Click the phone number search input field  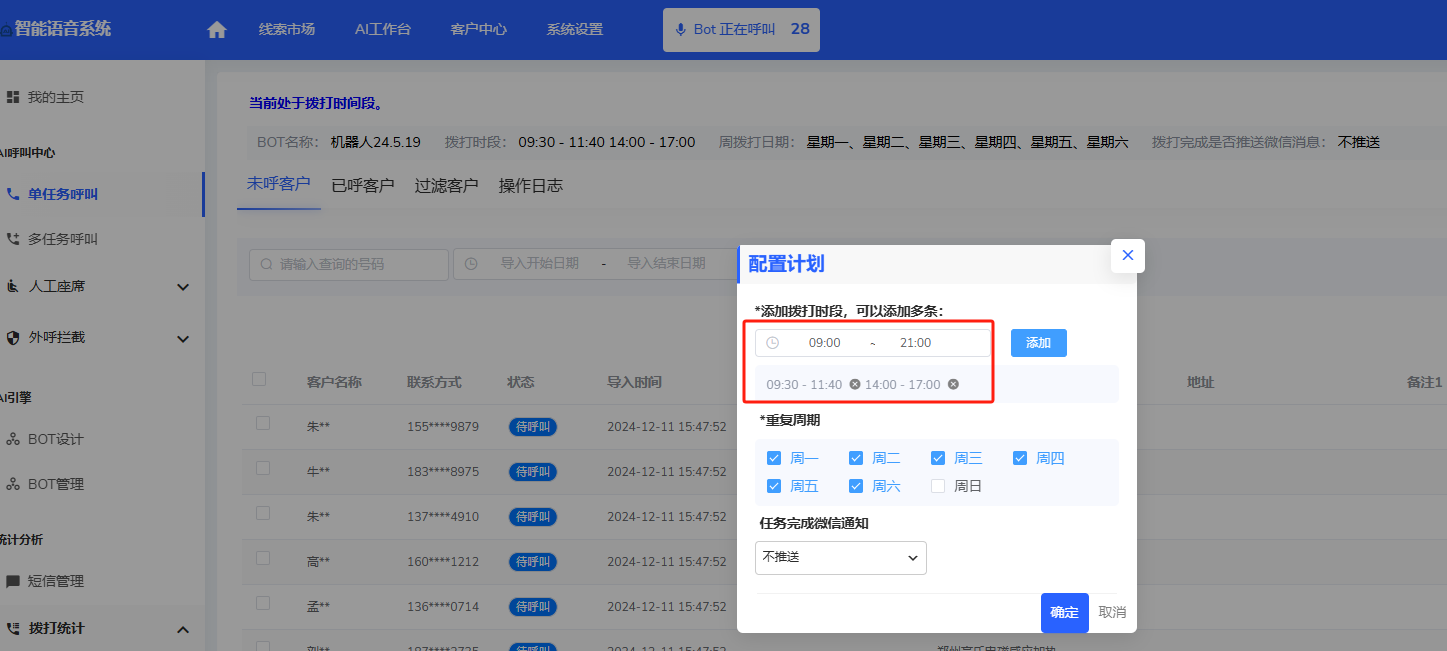coord(350,265)
